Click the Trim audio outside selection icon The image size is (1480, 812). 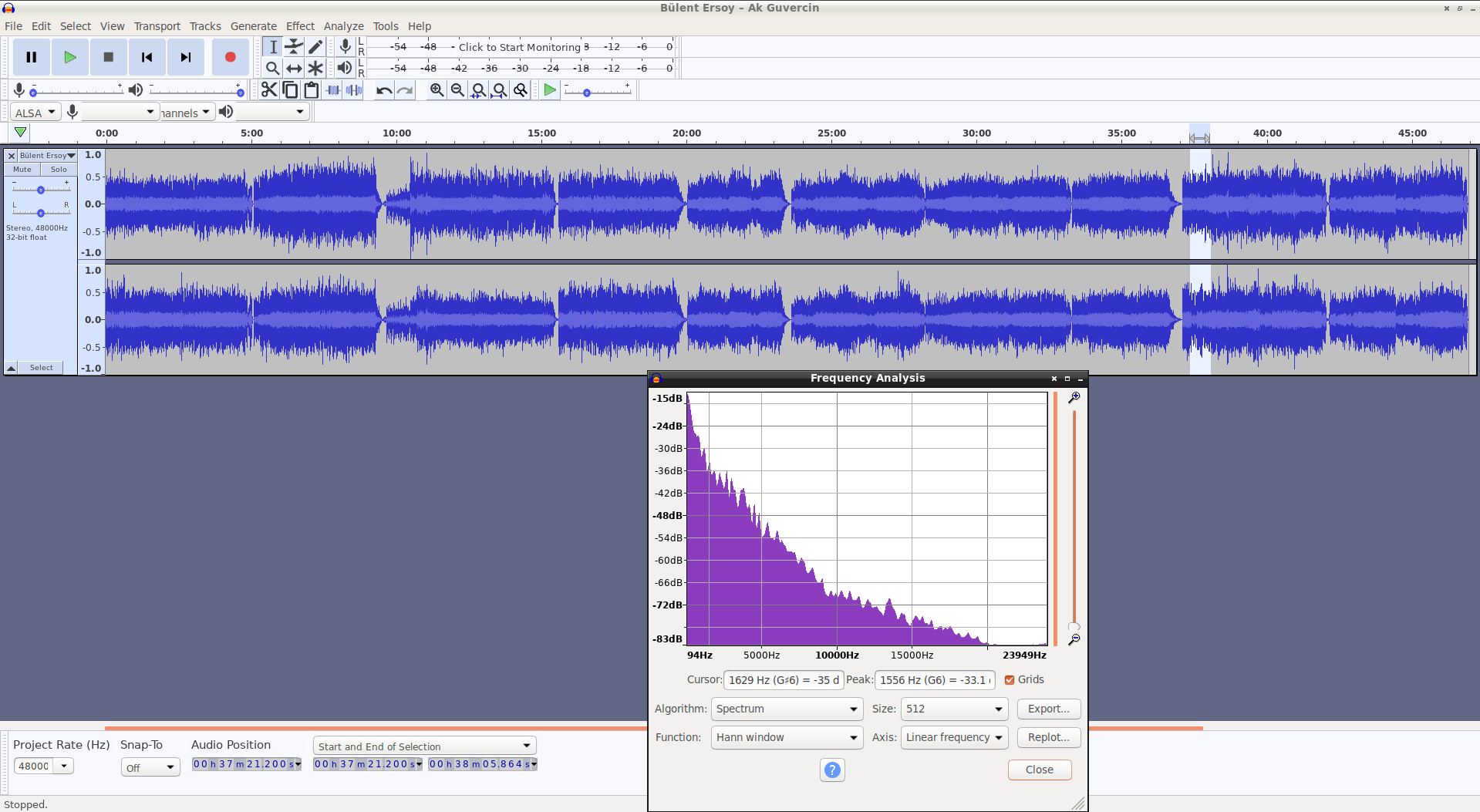[333, 90]
